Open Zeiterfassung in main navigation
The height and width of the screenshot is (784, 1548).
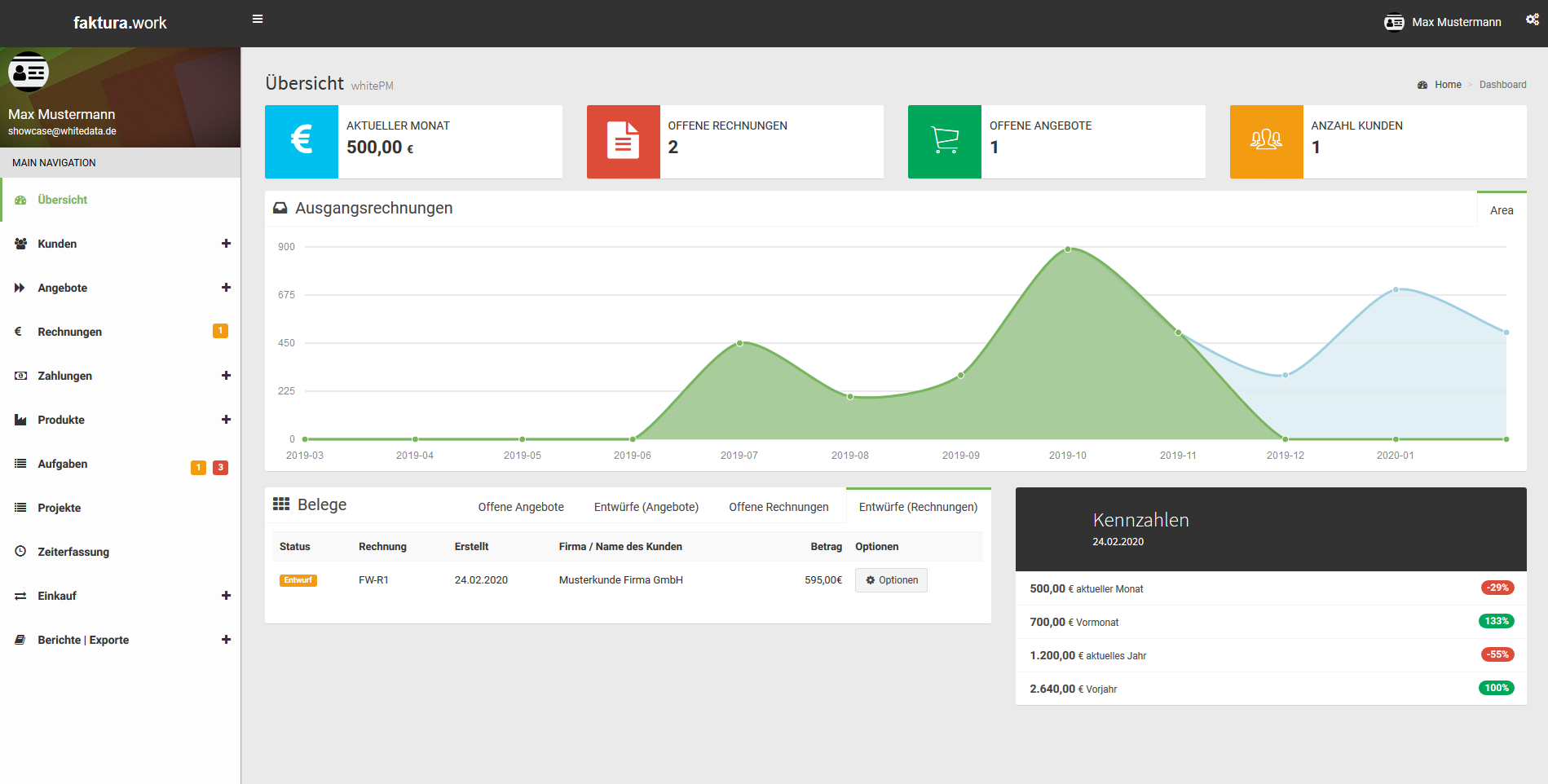[121, 552]
